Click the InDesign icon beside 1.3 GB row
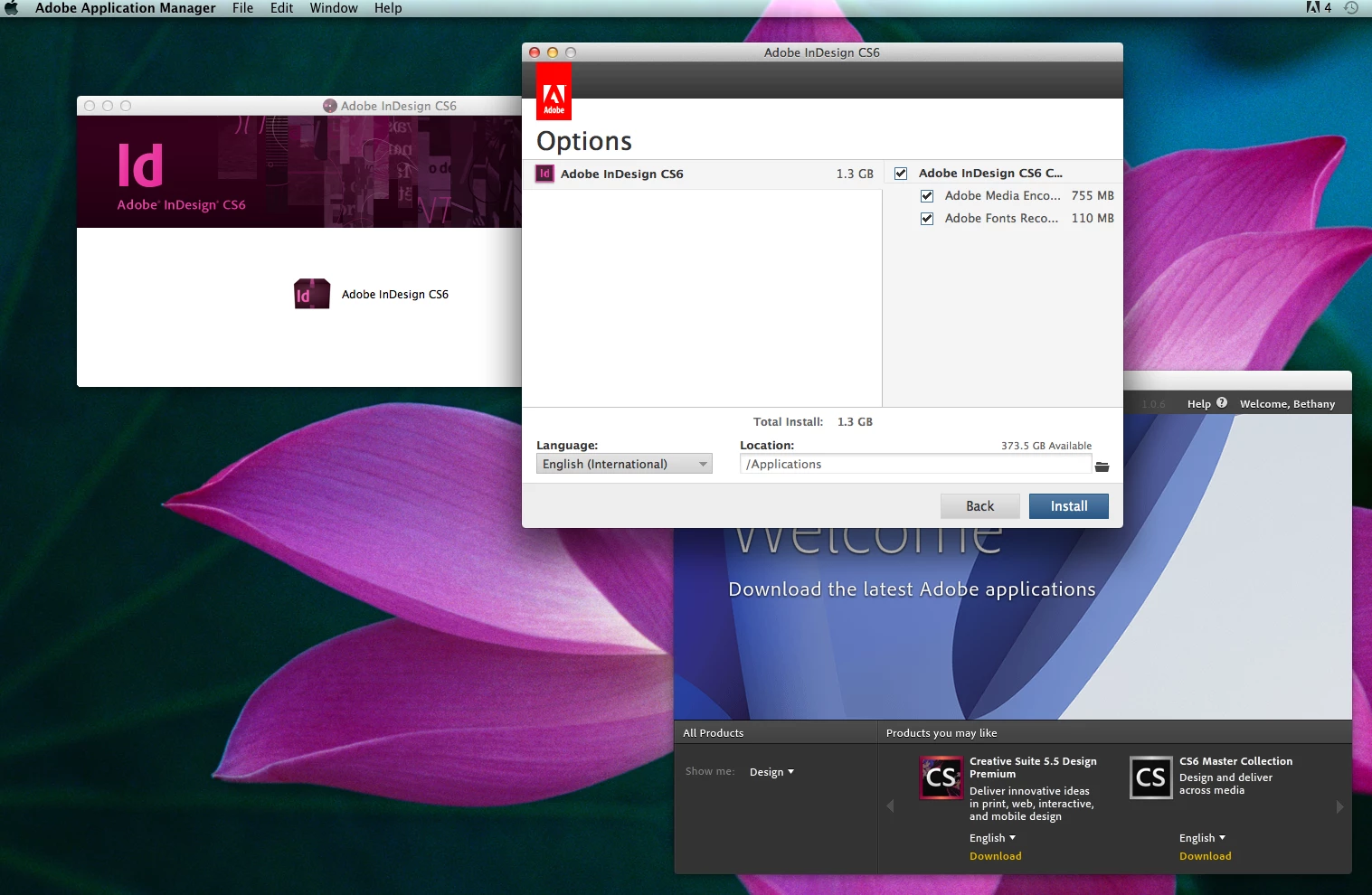The height and width of the screenshot is (895, 1372). 544,174
